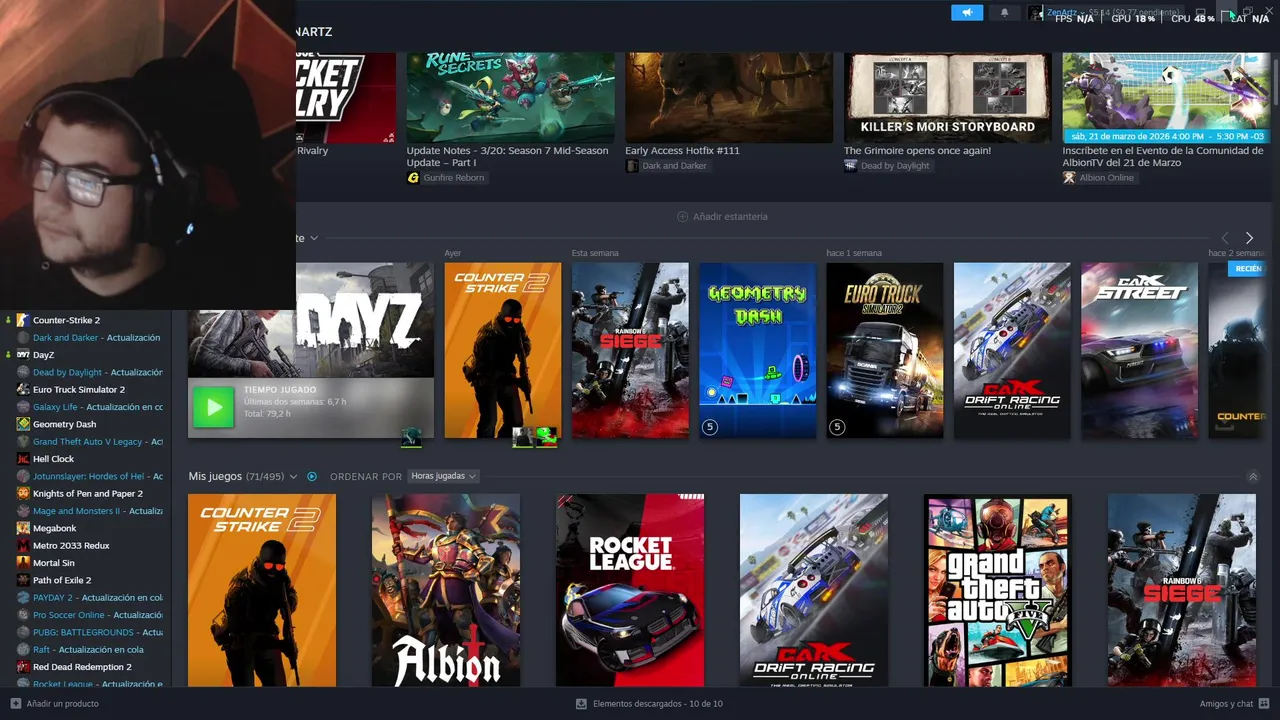Click the Path of Exile 2 icon
1280x720 pixels.
click(x=23, y=580)
